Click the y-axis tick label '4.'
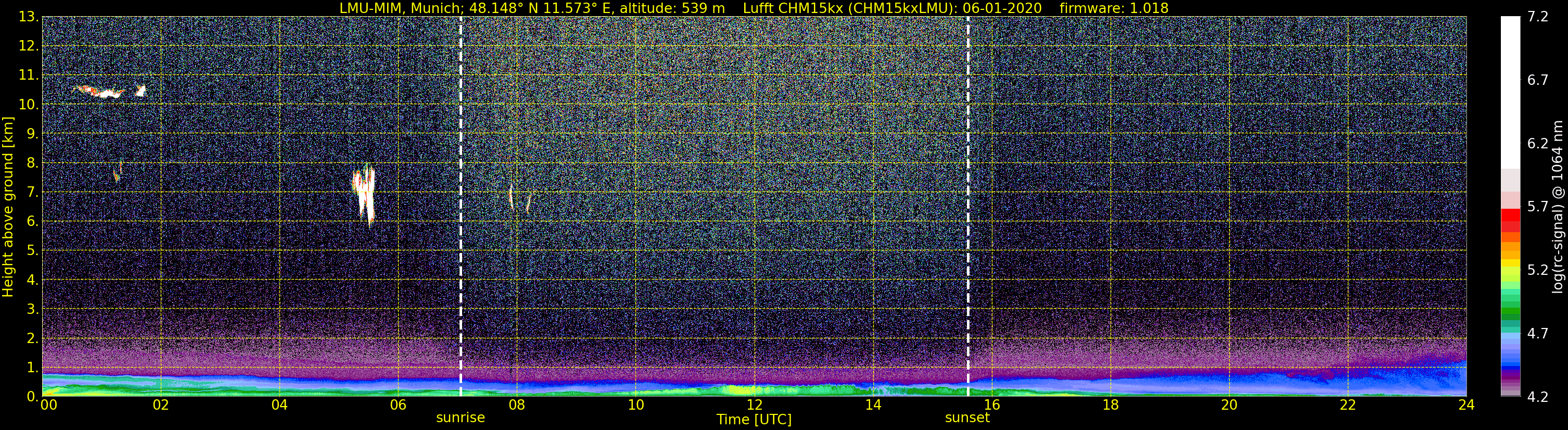1568x430 pixels. pos(33,280)
